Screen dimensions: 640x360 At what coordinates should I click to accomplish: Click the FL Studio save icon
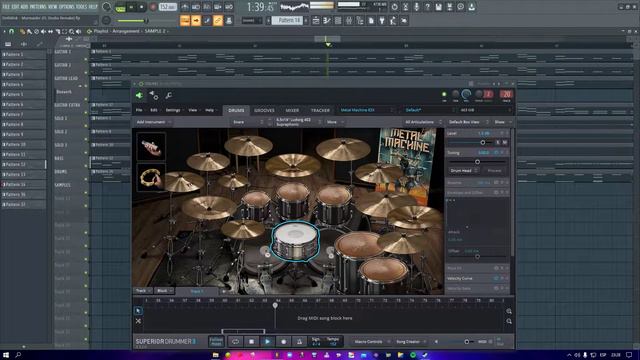438,7
